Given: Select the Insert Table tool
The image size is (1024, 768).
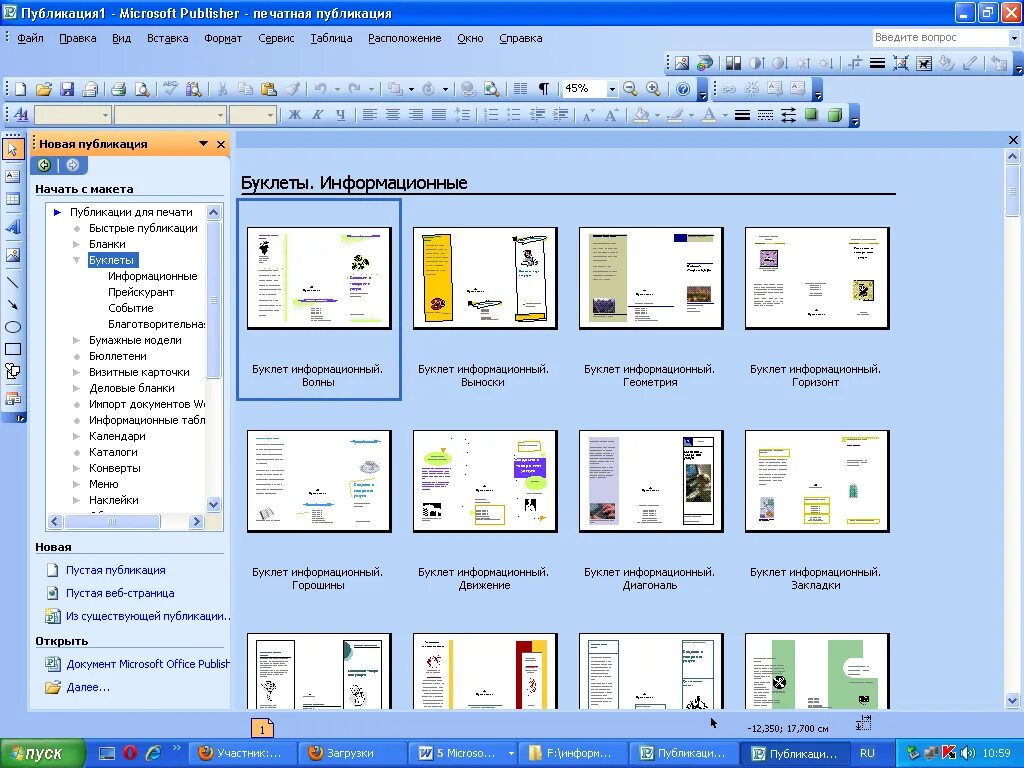Looking at the screenshot, I should click(12, 199).
